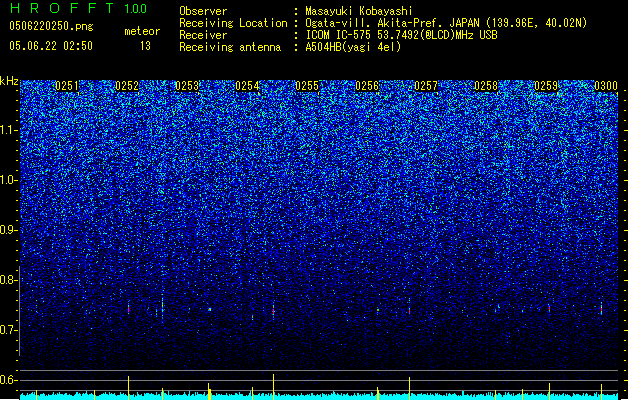
Task: Click the tallest yellow power spike after 0254
Action: (x=274, y=387)
